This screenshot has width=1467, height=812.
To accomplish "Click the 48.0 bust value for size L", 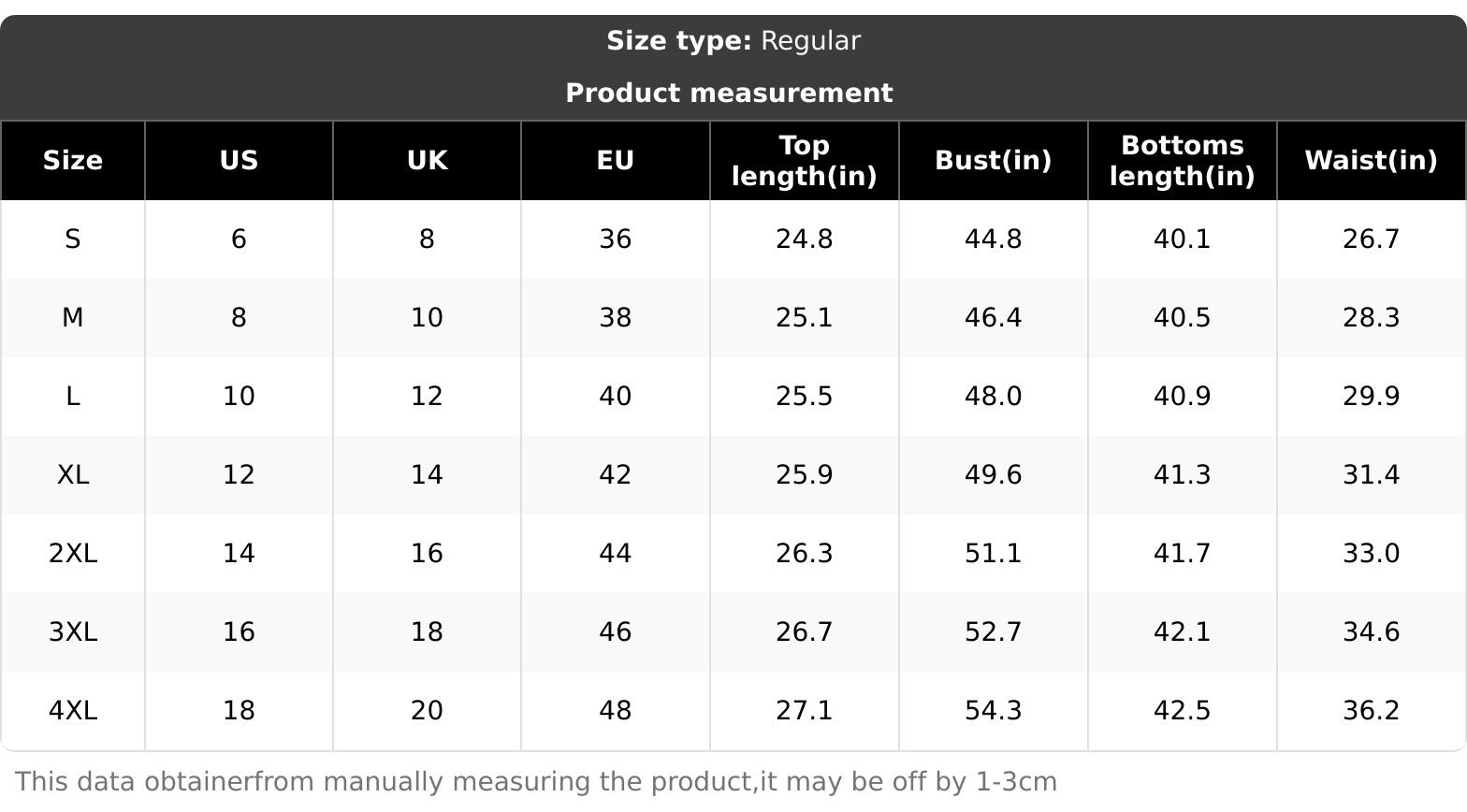I will coord(993,397).
